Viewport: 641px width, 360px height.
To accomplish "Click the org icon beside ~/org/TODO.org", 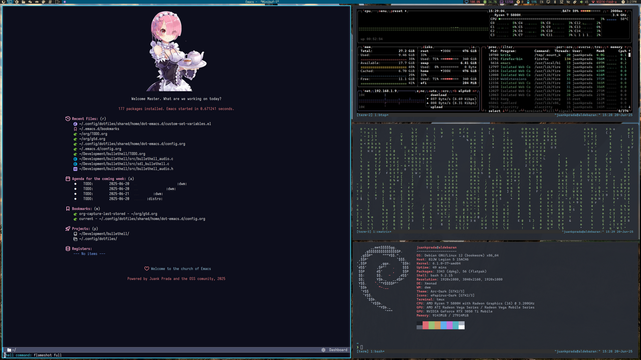I will 75,134.
